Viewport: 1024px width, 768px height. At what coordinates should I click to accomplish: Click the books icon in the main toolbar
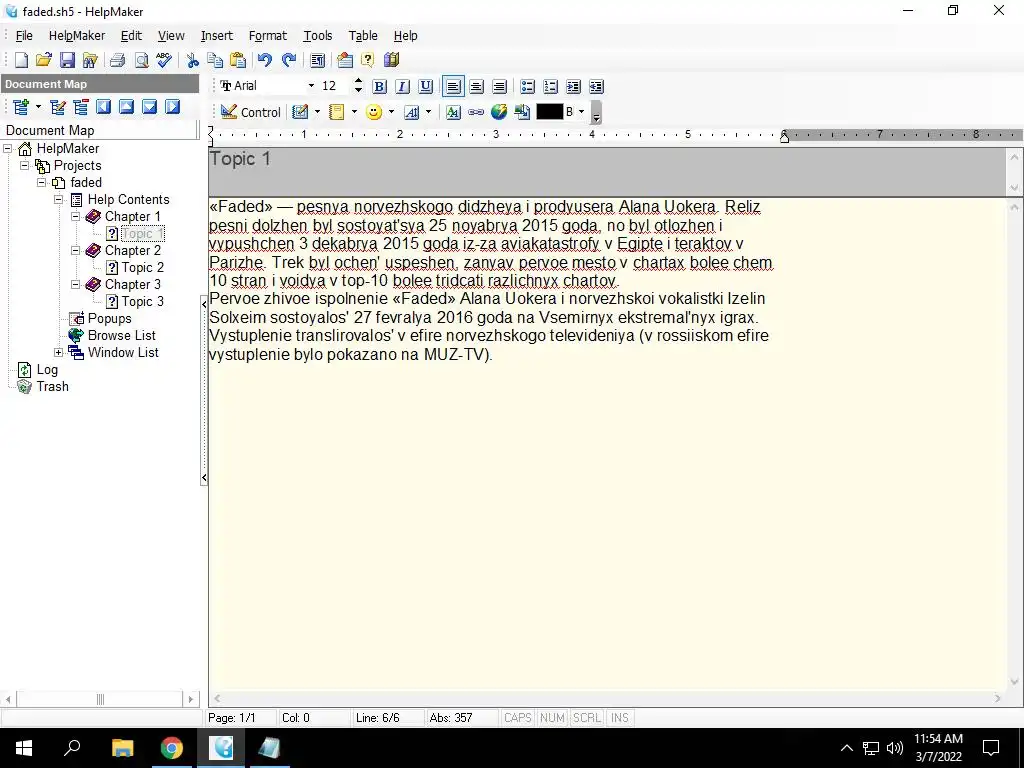tap(391, 60)
